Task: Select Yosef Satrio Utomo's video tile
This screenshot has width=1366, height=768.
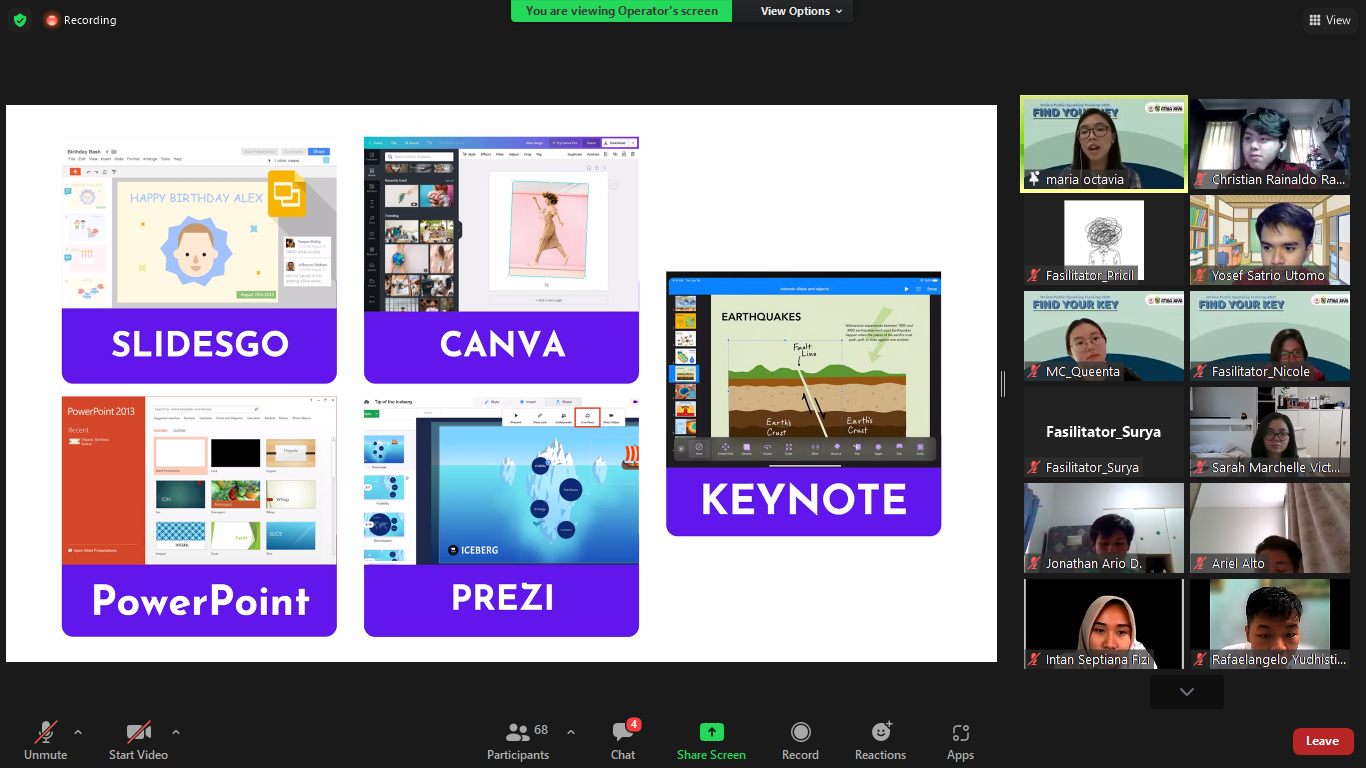Action: coord(1269,240)
